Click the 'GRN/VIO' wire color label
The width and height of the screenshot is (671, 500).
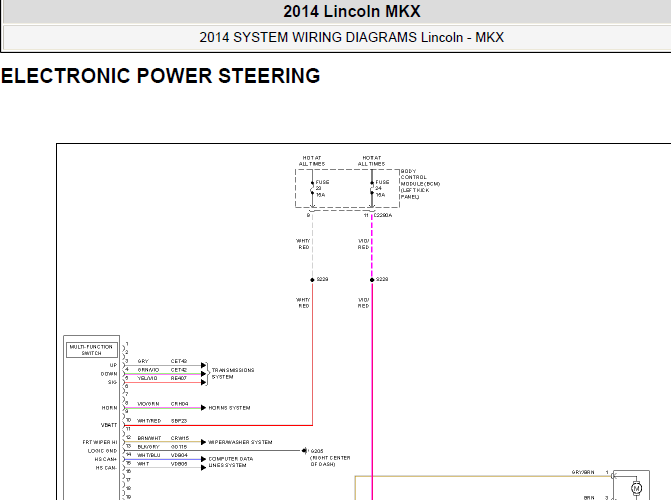click(148, 370)
